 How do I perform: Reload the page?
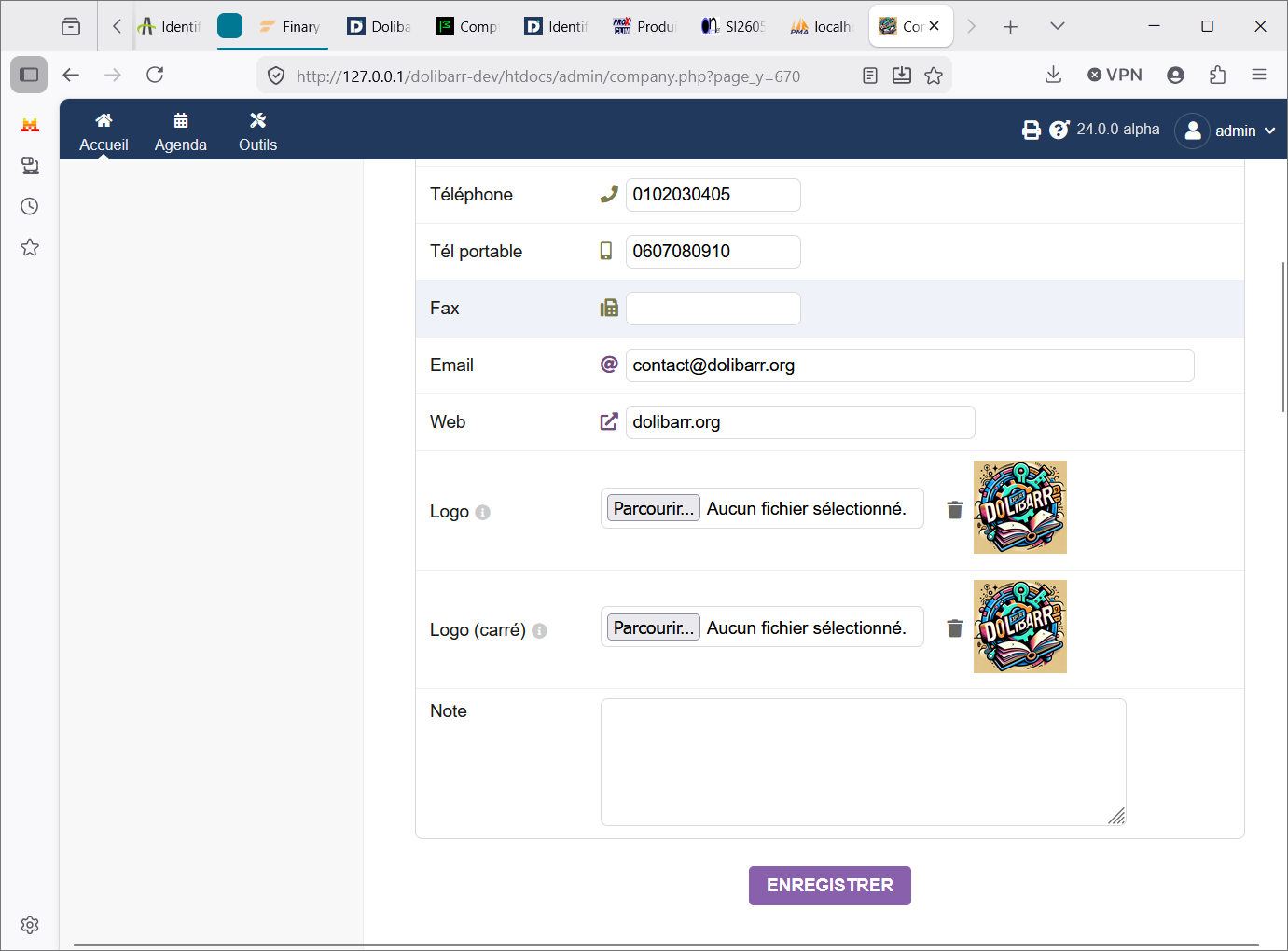pyautogui.click(x=155, y=75)
